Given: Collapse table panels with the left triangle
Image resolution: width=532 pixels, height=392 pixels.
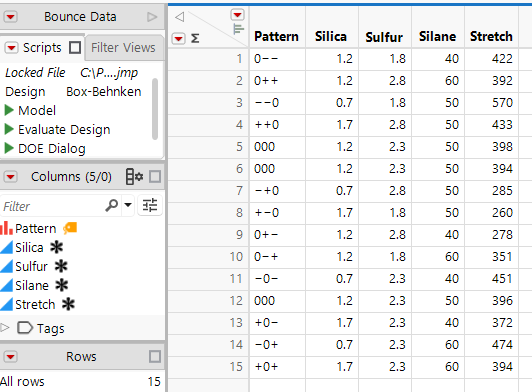Looking at the screenshot, I should 179,17.
